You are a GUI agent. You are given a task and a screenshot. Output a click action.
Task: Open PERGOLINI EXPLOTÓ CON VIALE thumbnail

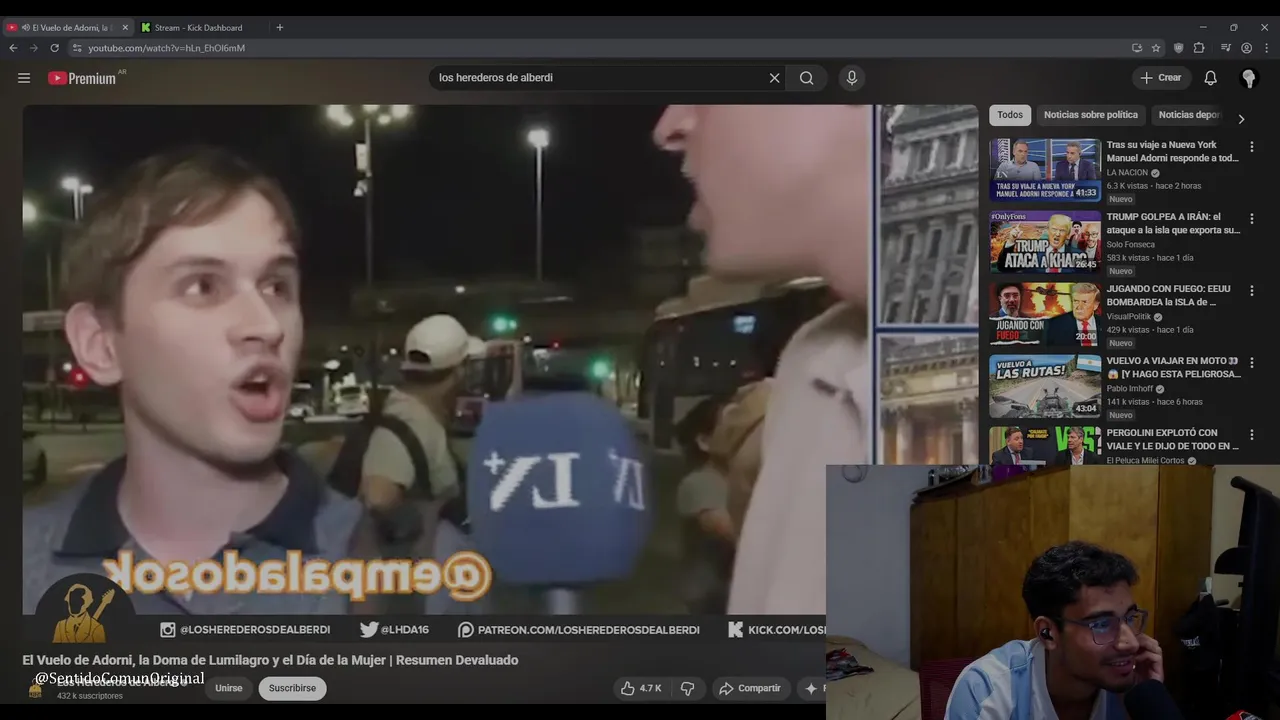click(x=1045, y=446)
